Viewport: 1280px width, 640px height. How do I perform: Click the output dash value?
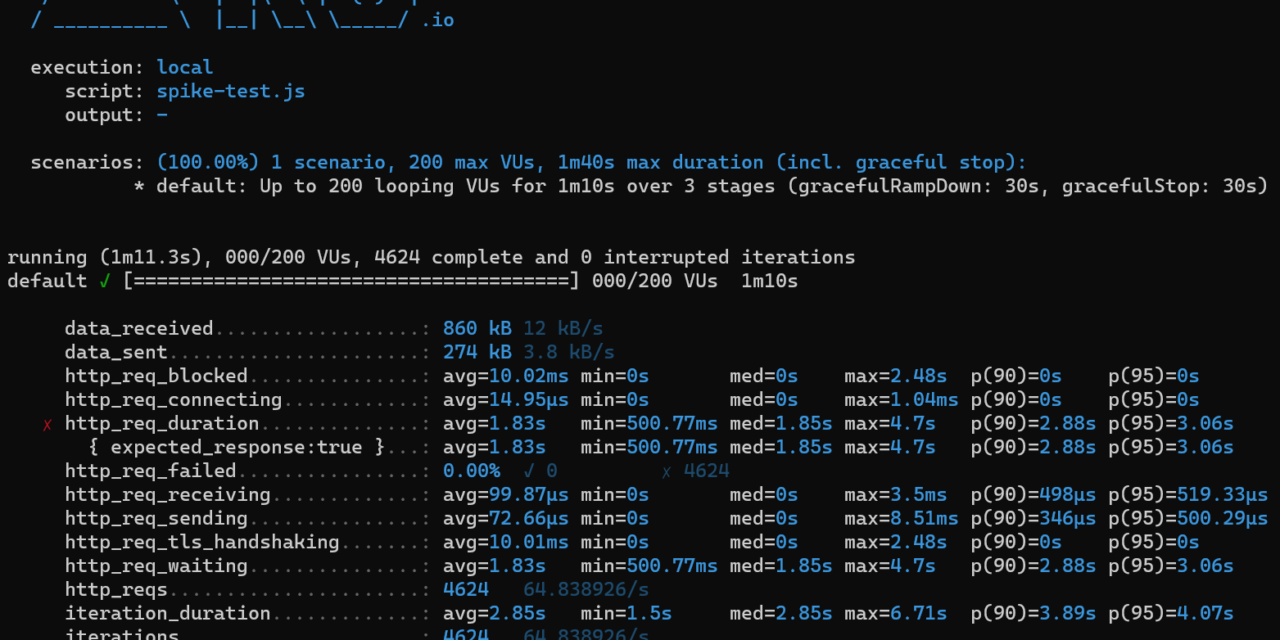(162, 115)
